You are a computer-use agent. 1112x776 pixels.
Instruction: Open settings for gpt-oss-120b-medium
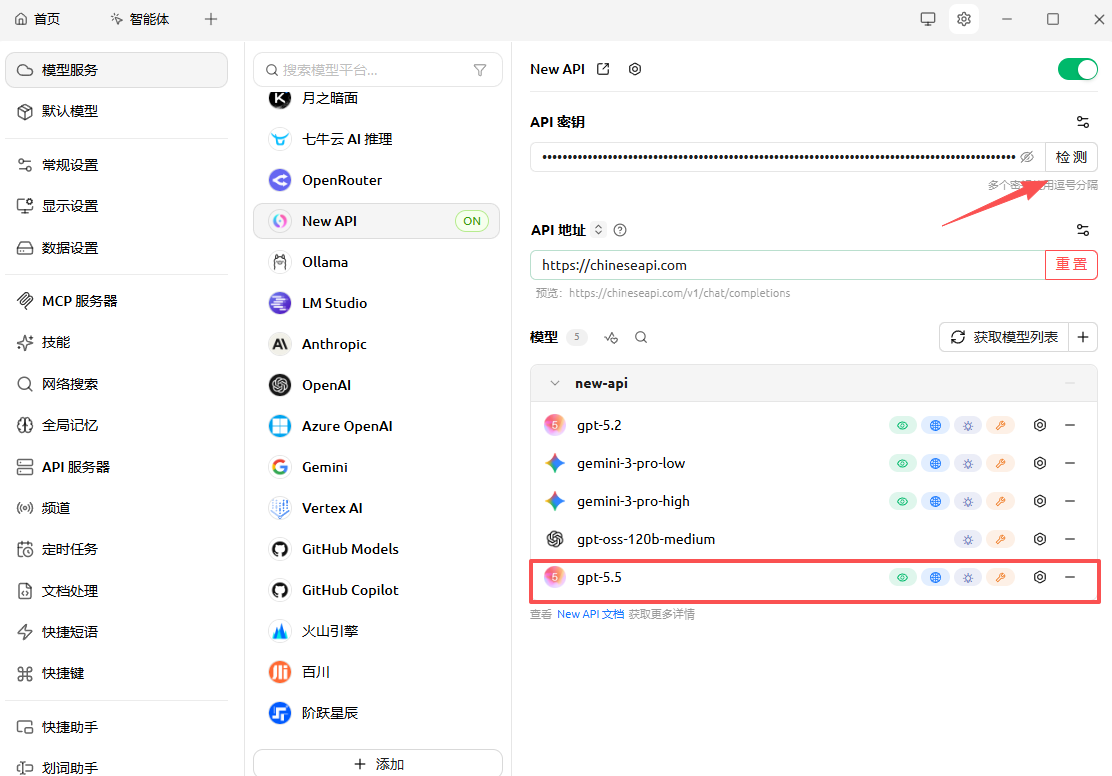click(x=1040, y=539)
